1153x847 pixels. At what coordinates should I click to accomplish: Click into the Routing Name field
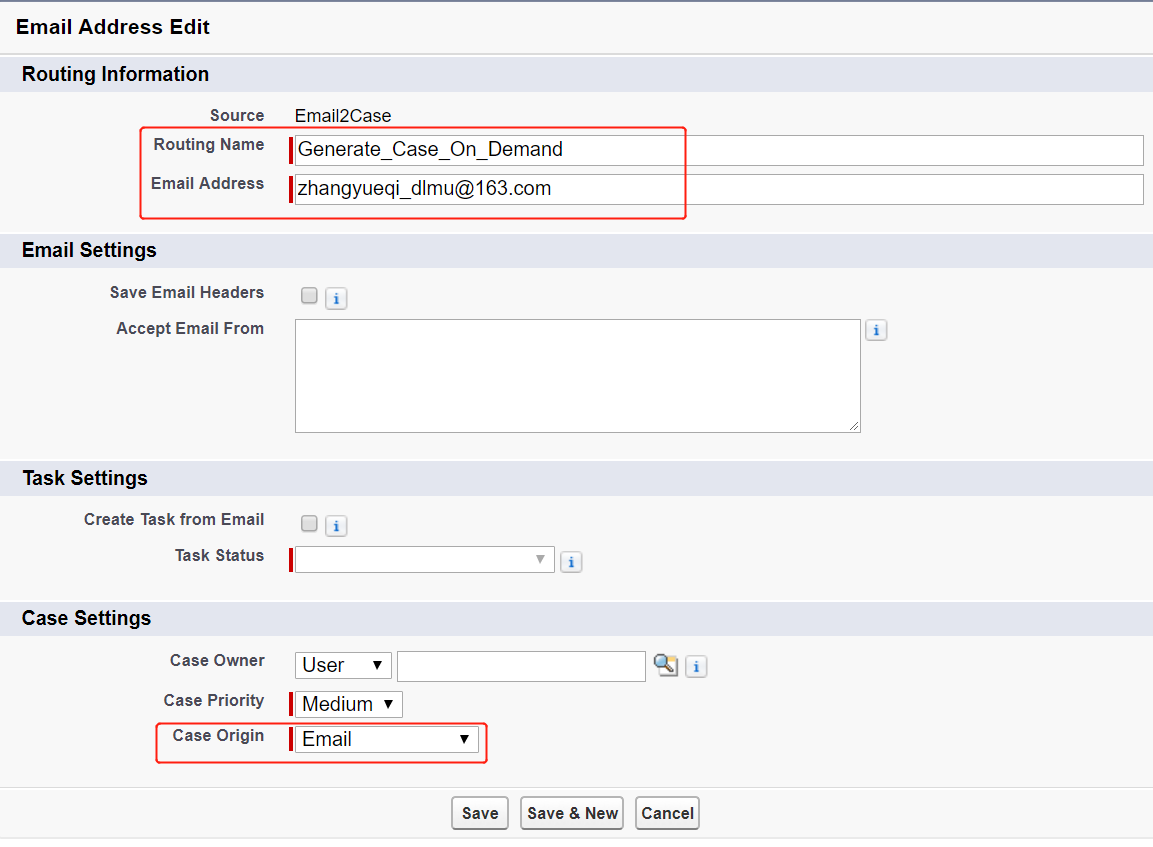coord(718,150)
